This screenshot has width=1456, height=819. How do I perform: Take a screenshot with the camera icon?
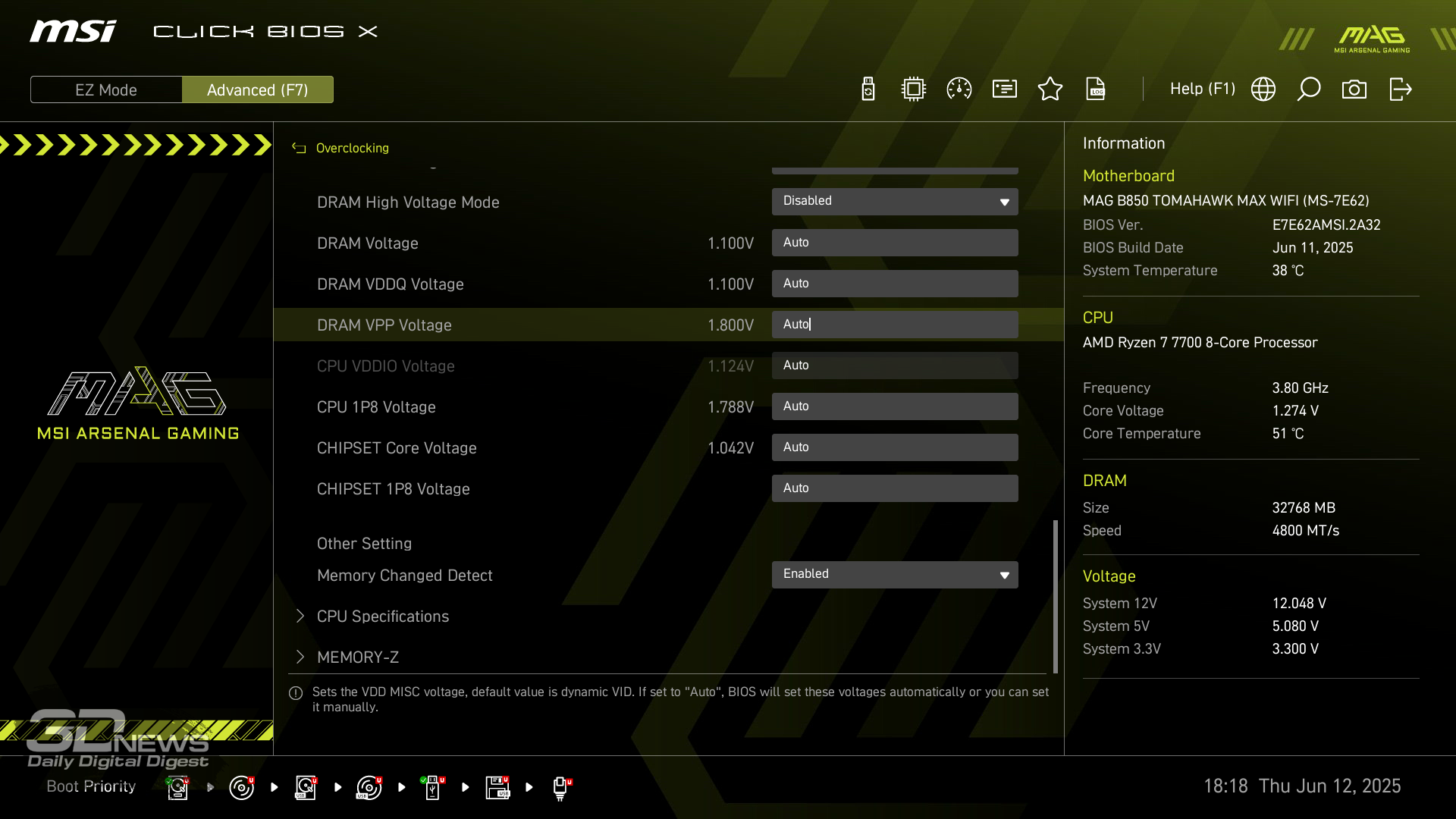pos(1354,89)
